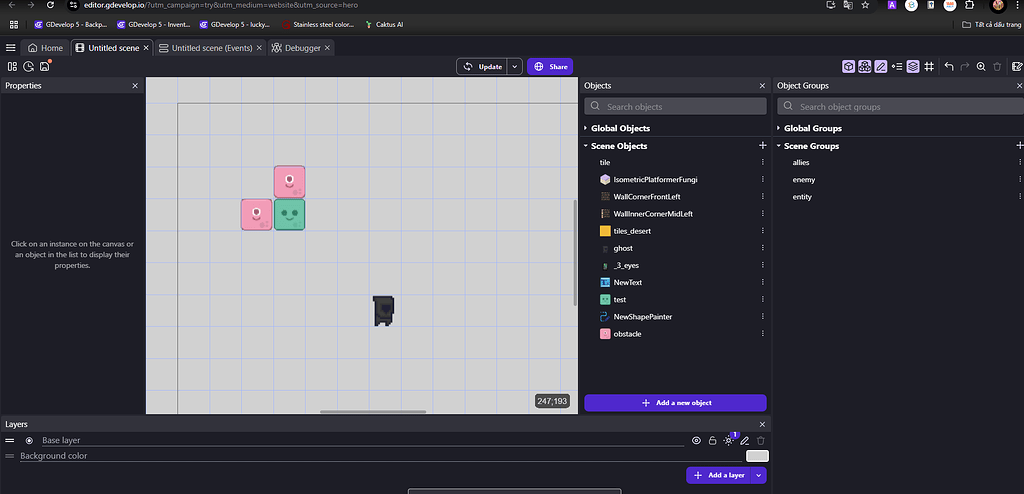Click the green test instance on canvas

click(x=289, y=214)
